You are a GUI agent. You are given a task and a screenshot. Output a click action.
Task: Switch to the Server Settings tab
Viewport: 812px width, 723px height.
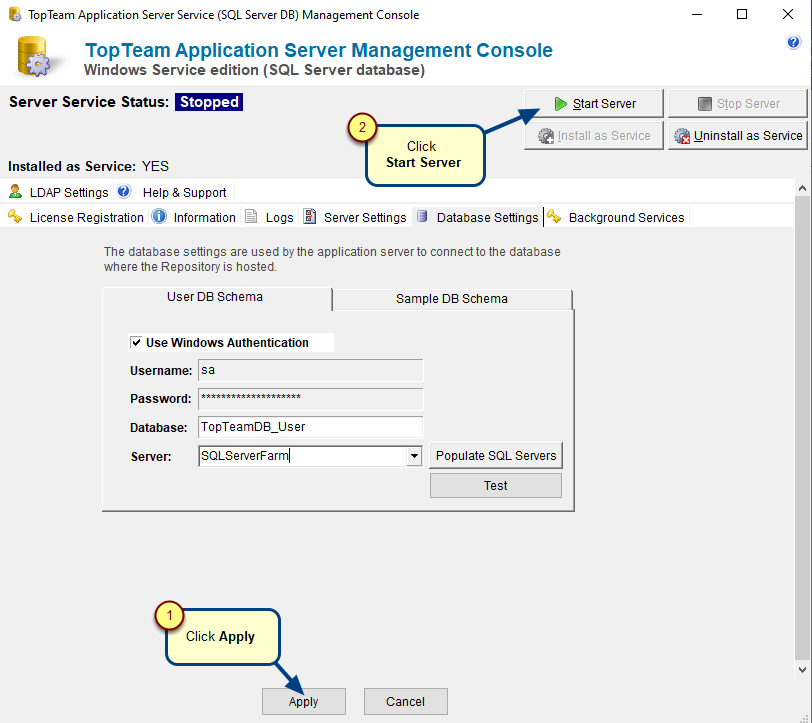coord(356,217)
